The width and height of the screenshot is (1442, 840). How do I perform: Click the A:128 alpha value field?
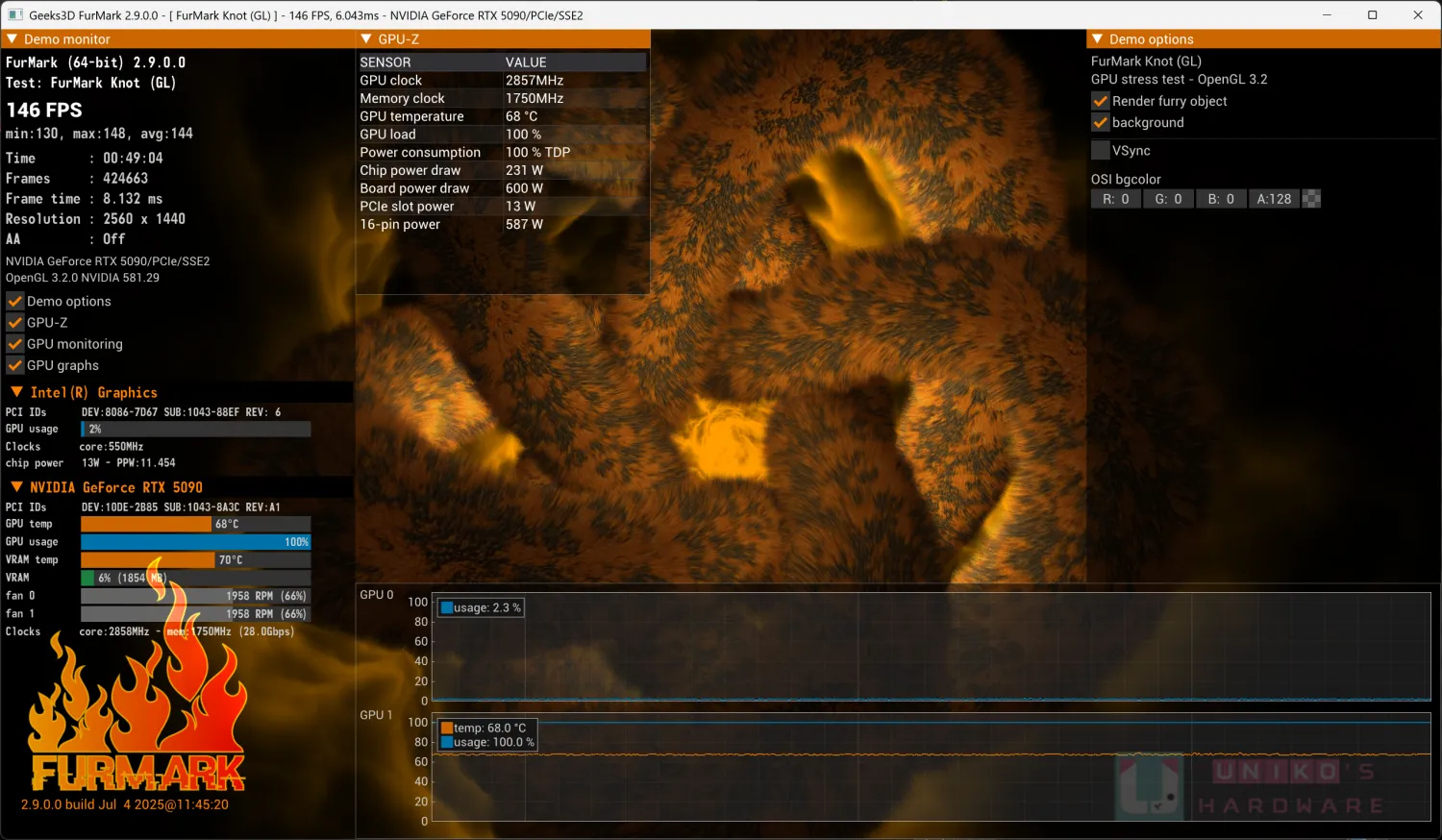1274,199
